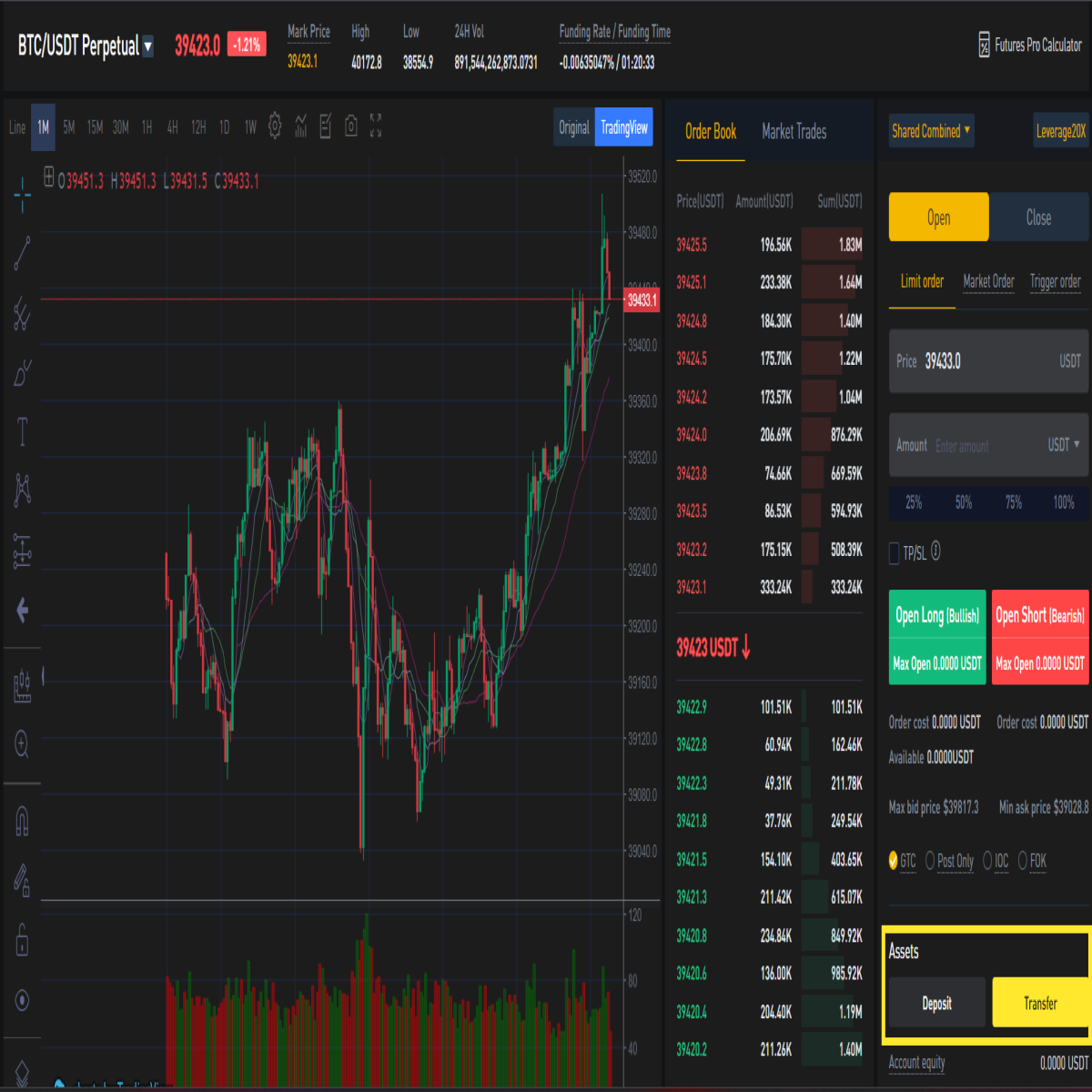Click the yellow Transfer button
Image resolution: width=1092 pixels, height=1092 pixels.
(x=1040, y=1003)
